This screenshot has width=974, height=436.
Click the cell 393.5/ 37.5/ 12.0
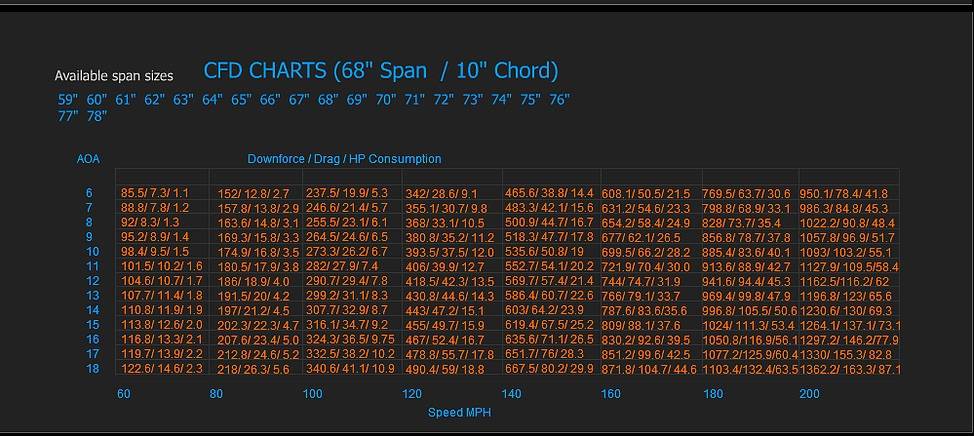444,253
